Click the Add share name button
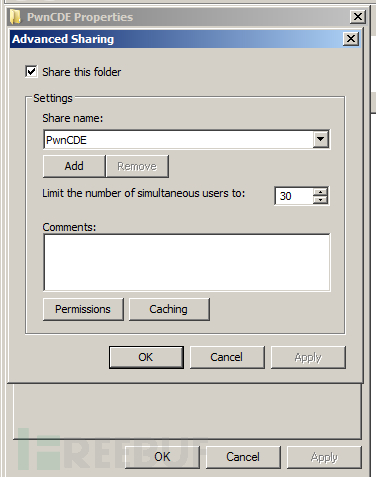The height and width of the screenshot is (477, 376). [74, 166]
